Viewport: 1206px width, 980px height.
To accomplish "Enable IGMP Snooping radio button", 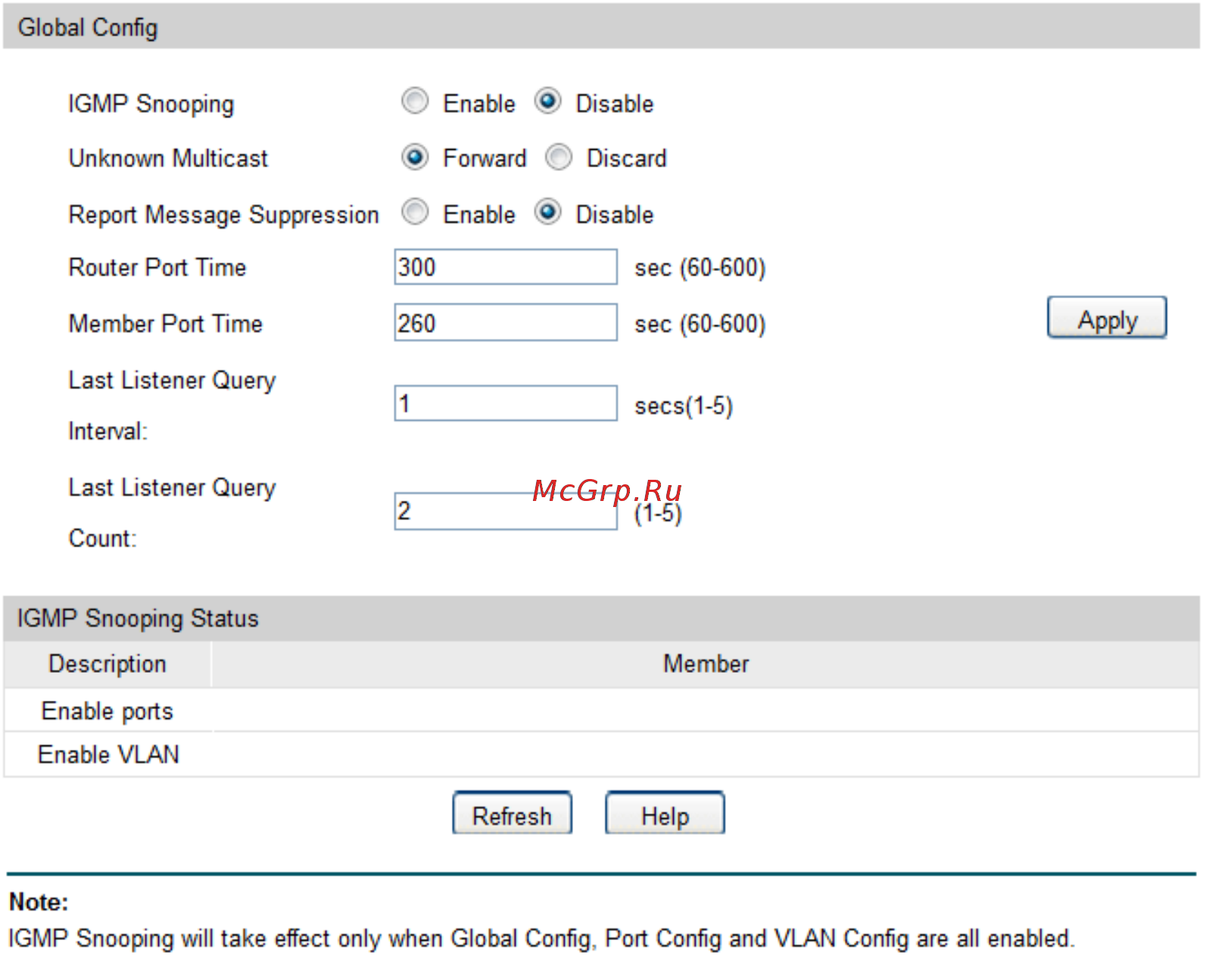I will [x=415, y=101].
